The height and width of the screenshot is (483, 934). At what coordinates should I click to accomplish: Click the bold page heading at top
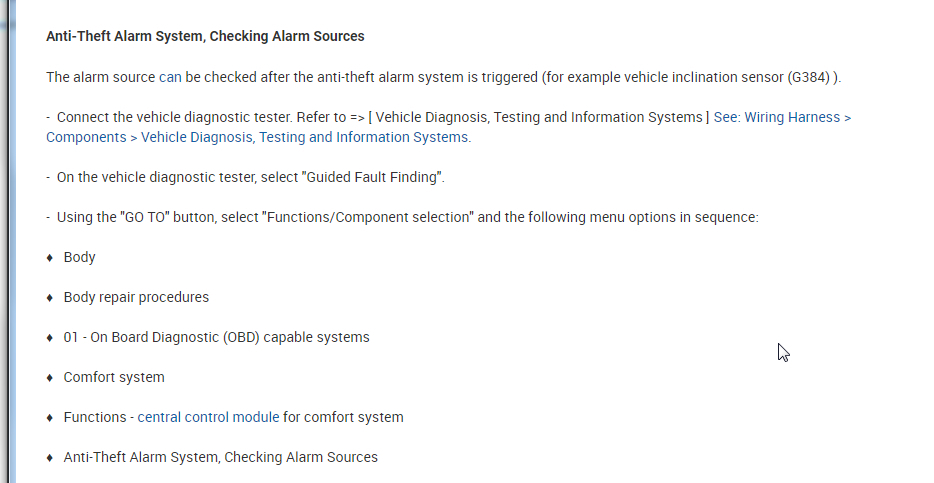point(205,36)
